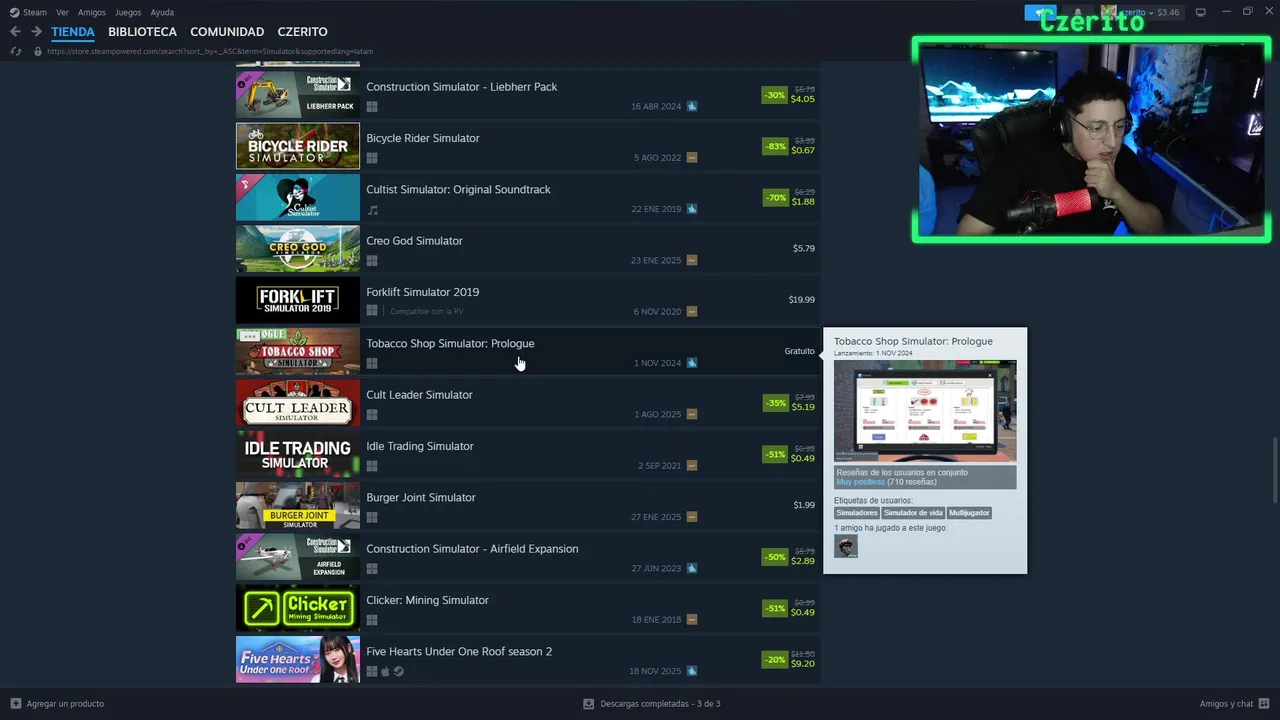The height and width of the screenshot is (720, 1280).
Task: Click the Bicycle Rider Simulator thumbnail
Action: [298, 147]
